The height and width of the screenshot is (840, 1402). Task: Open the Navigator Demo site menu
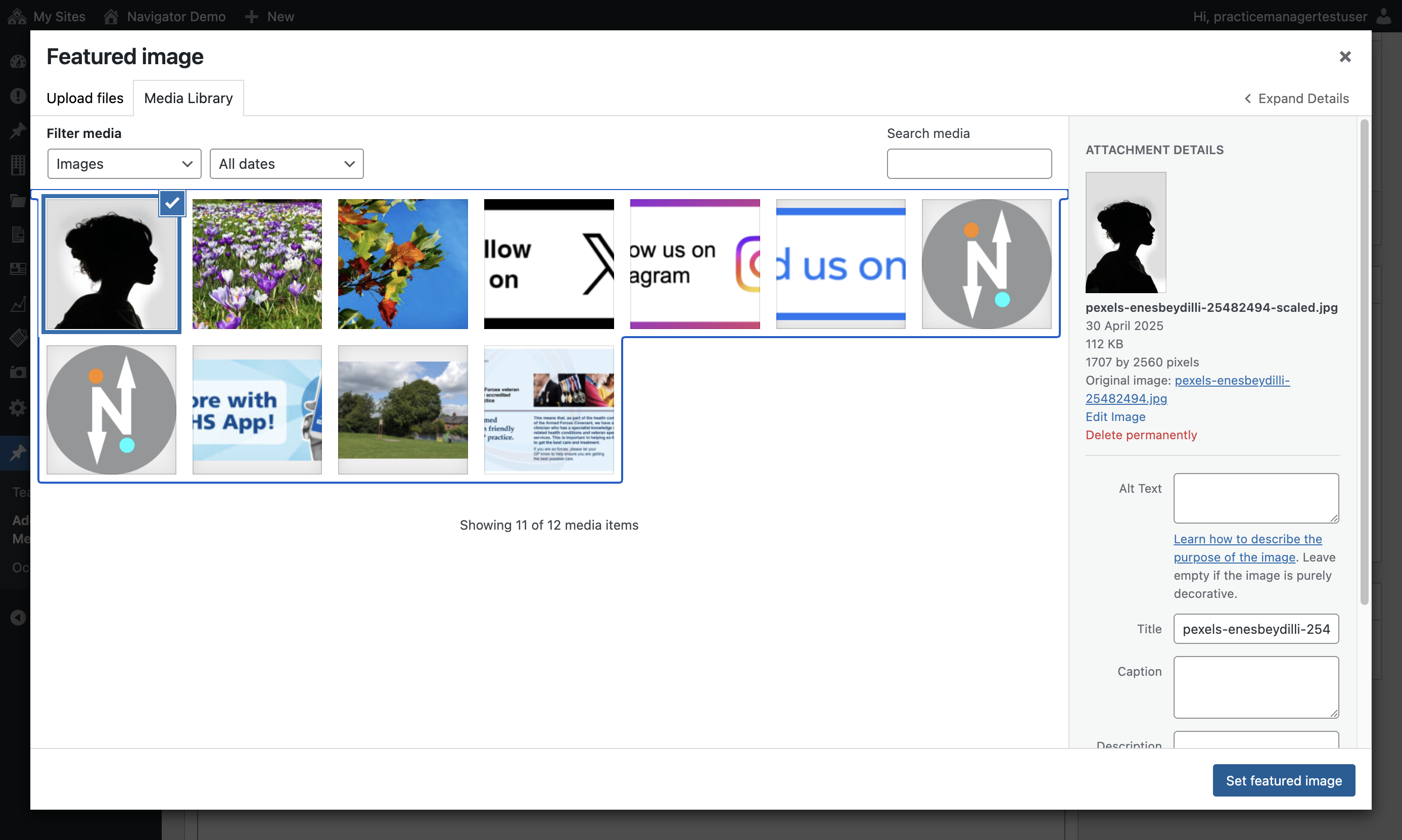(x=165, y=16)
